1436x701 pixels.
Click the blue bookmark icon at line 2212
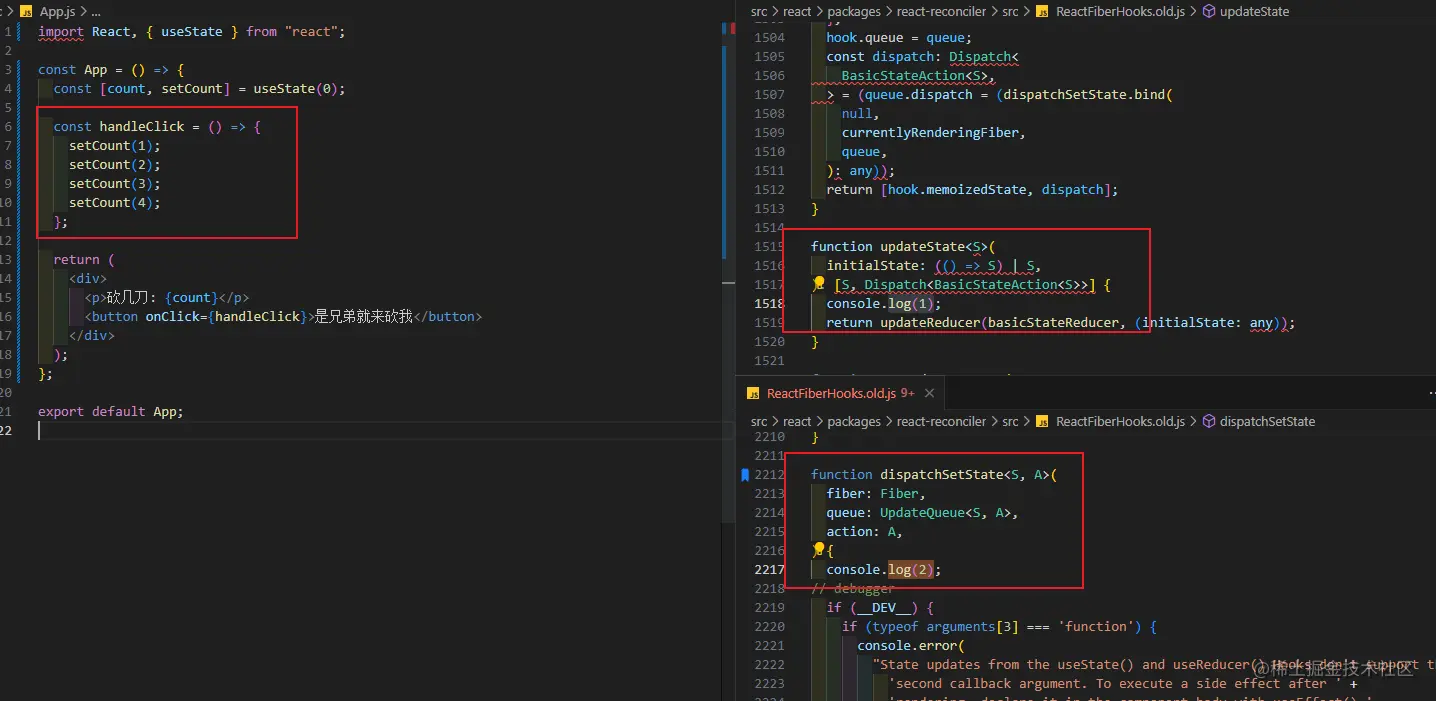click(x=744, y=475)
